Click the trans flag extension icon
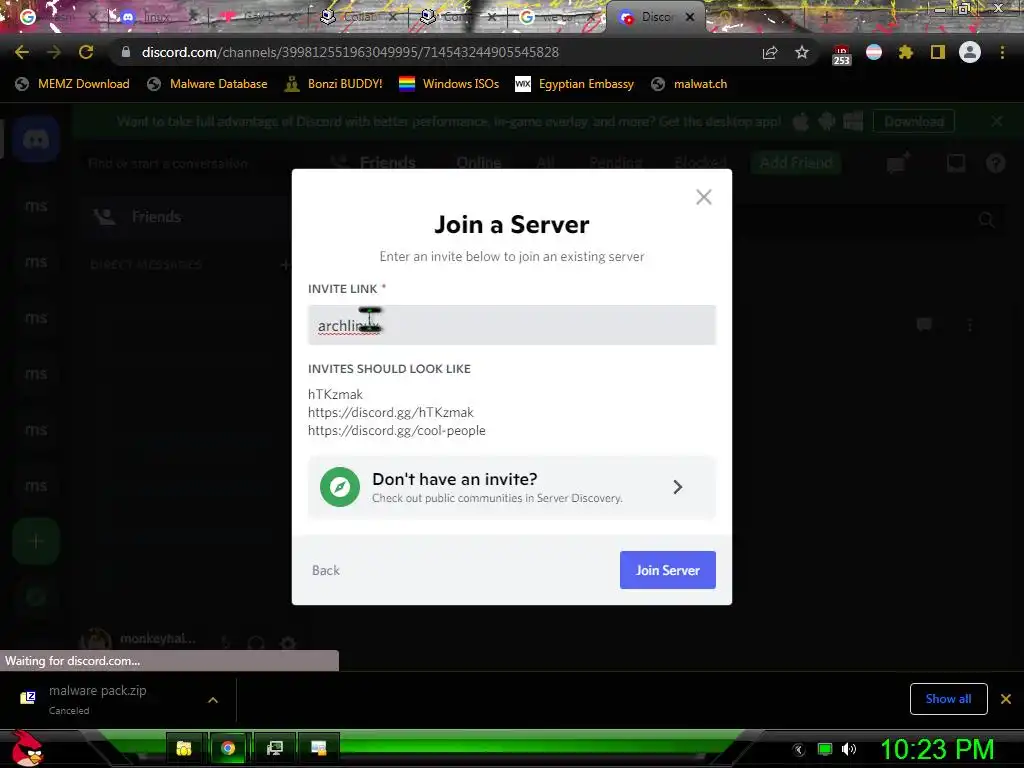This screenshot has height=768, width=1024. 874,52
